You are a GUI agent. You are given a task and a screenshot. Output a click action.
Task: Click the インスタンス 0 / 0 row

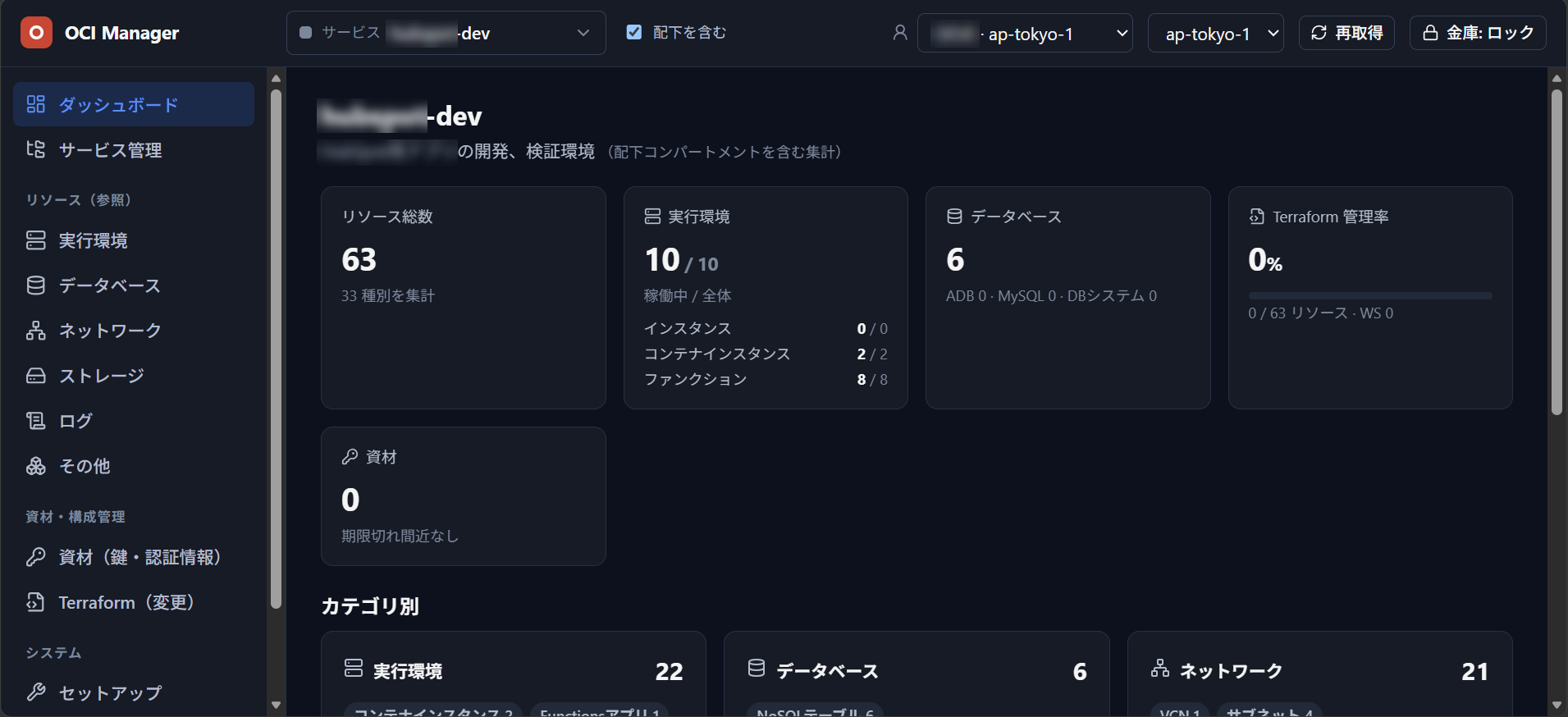[x=766, y=328]
